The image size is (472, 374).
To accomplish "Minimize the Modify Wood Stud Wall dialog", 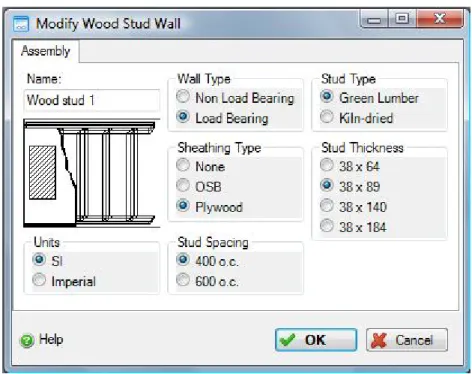I will [x=374, y=19].
